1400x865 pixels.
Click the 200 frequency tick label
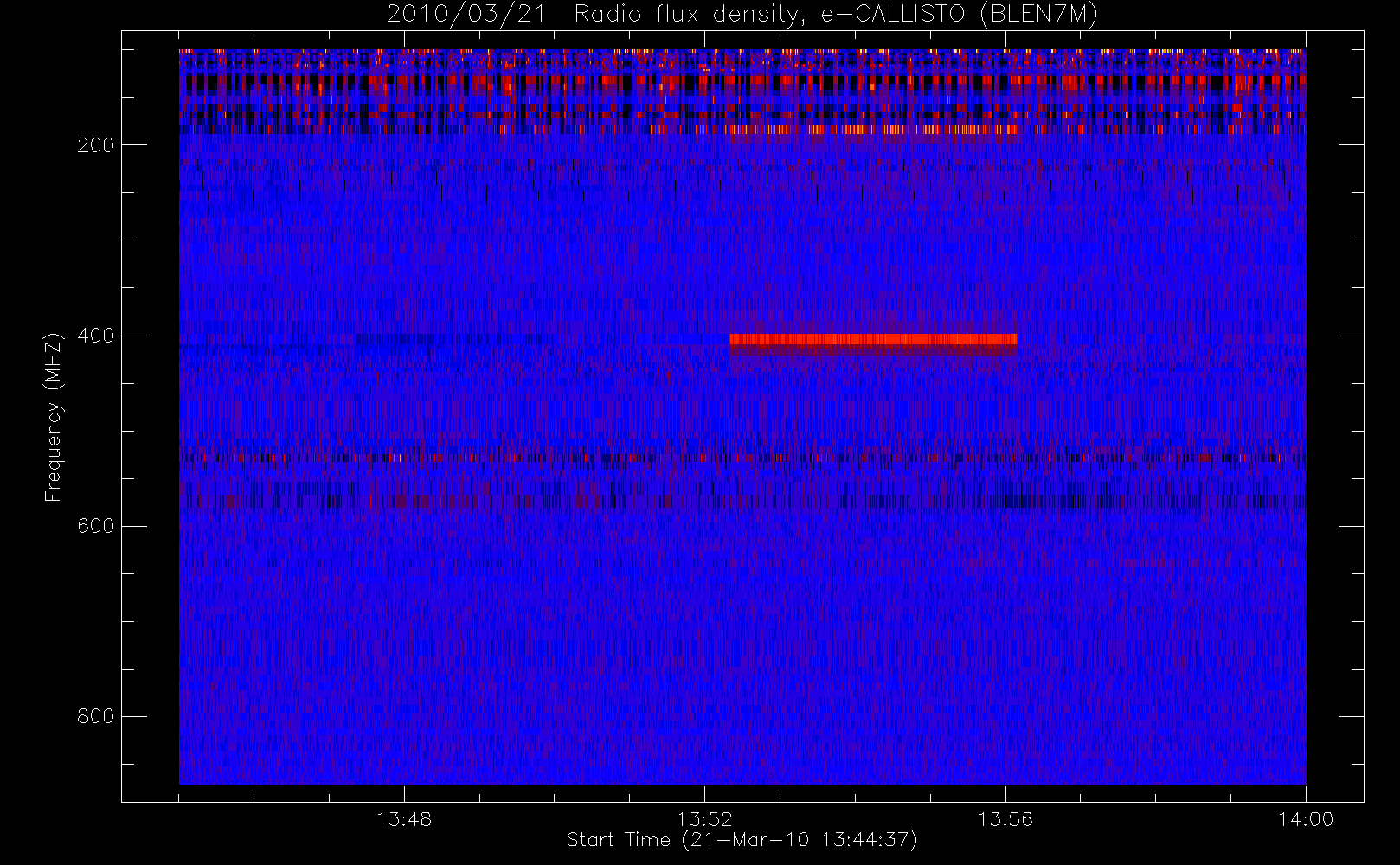coord(96,145)
